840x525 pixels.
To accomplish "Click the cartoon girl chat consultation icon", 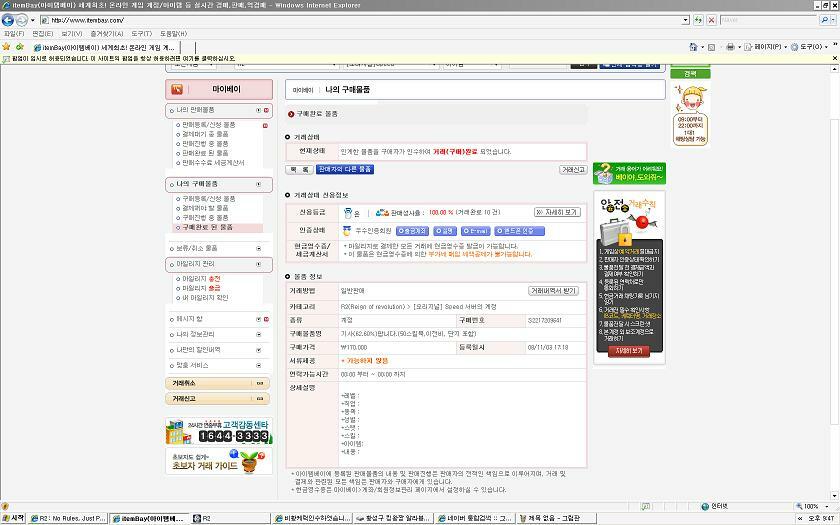I will (x=690, y=115).
